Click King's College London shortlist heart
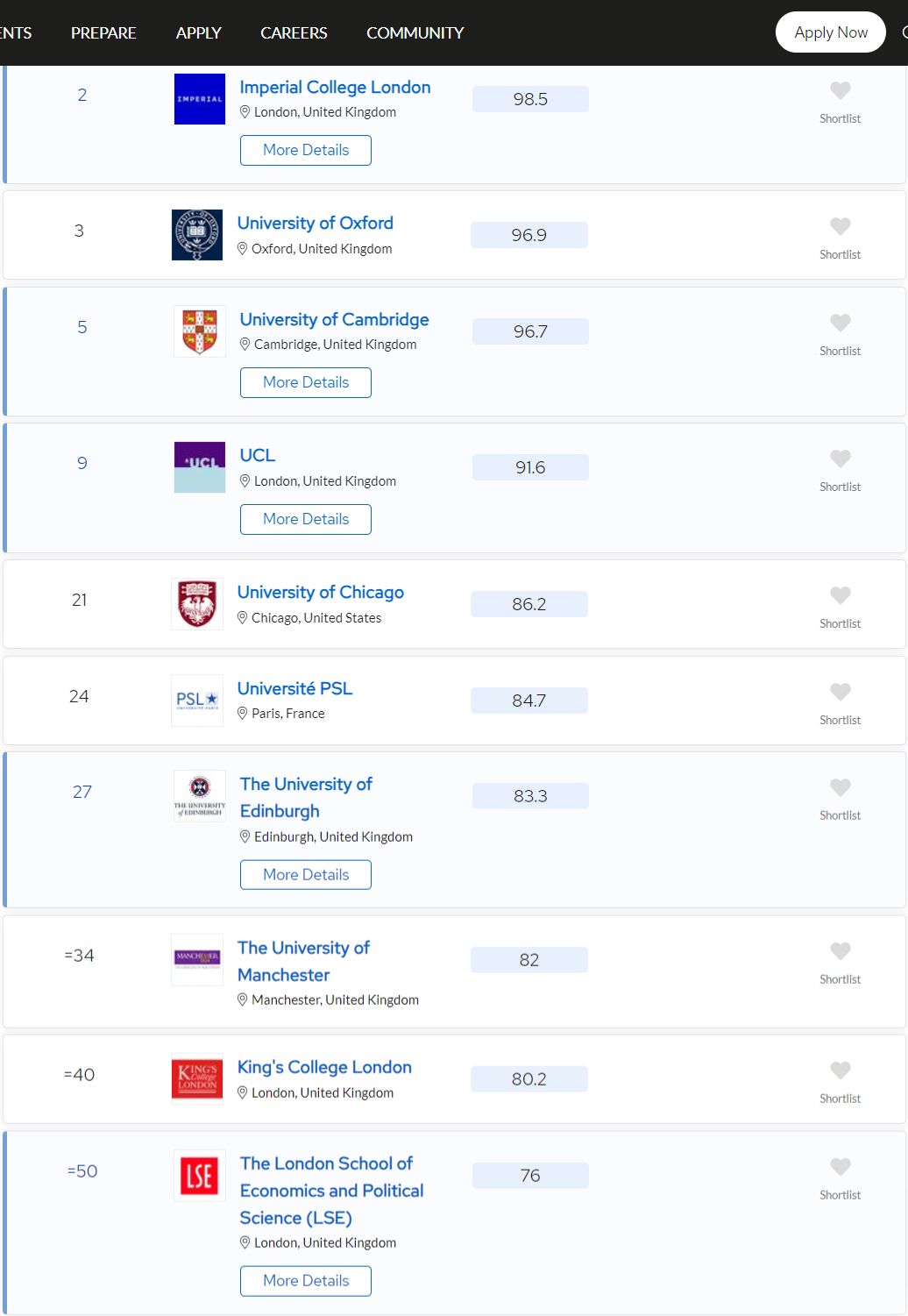This screenshot has height=1316, width=908. [840, 1071]
